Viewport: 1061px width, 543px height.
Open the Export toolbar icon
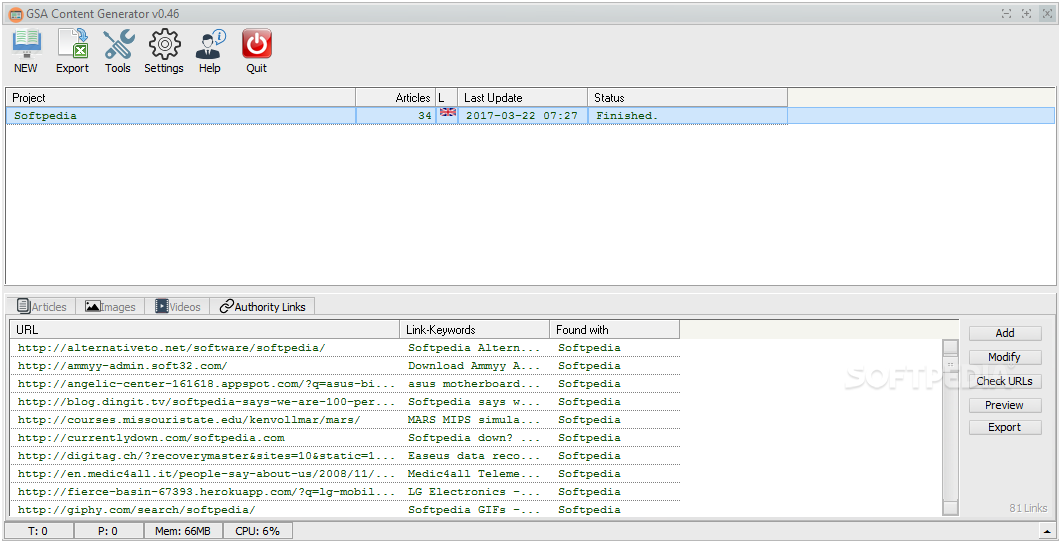(72, 51)
